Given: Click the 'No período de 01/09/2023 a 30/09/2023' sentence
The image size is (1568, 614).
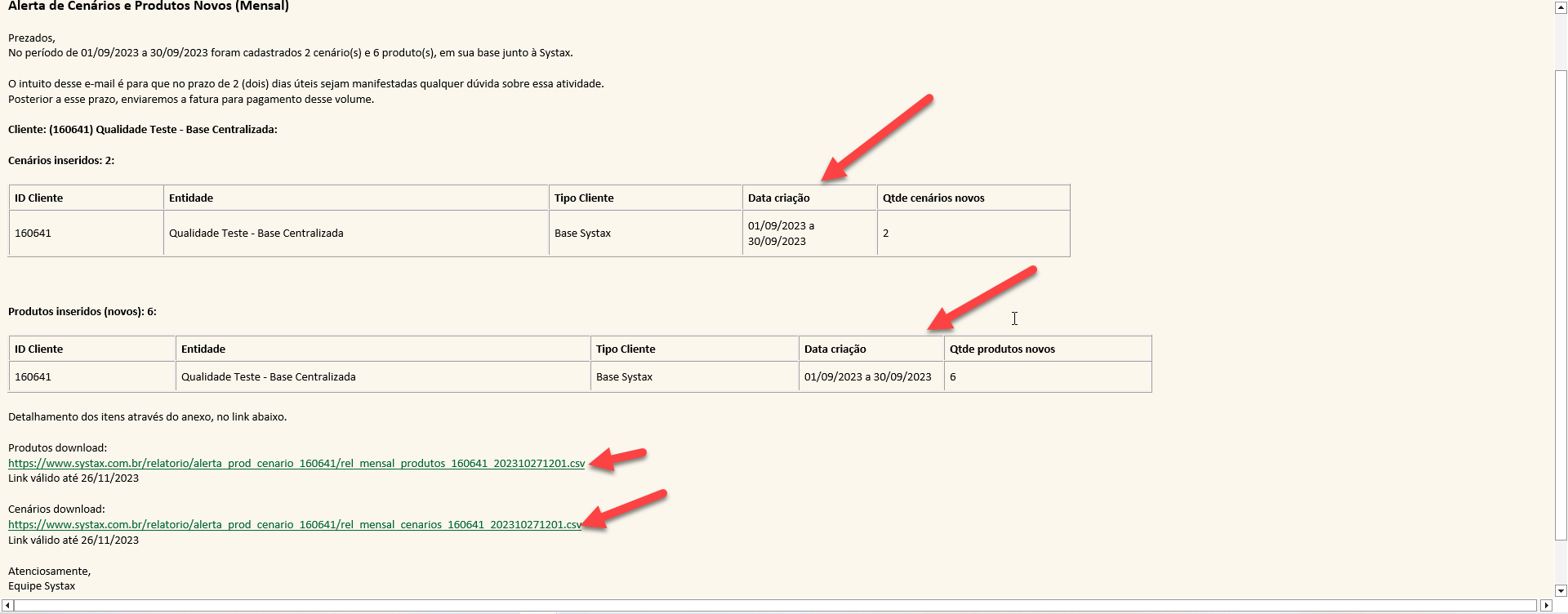Looking at the screenshot, I should click(x=291, y=52).
